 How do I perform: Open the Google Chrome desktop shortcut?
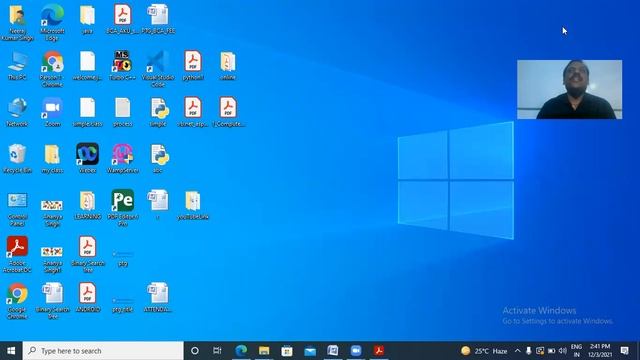pos(17,301)
